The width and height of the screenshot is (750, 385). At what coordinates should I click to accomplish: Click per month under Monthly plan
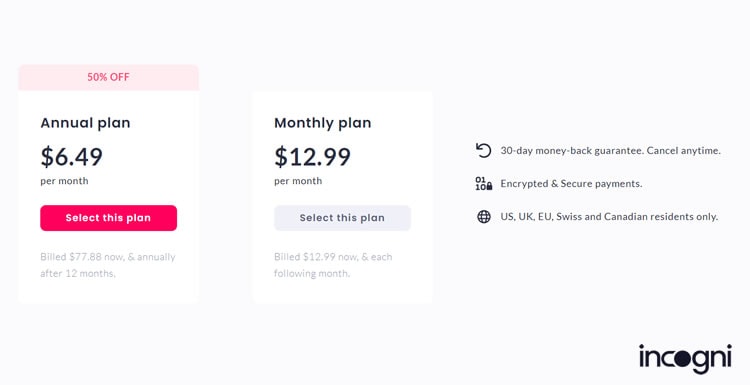pos(298,181)
